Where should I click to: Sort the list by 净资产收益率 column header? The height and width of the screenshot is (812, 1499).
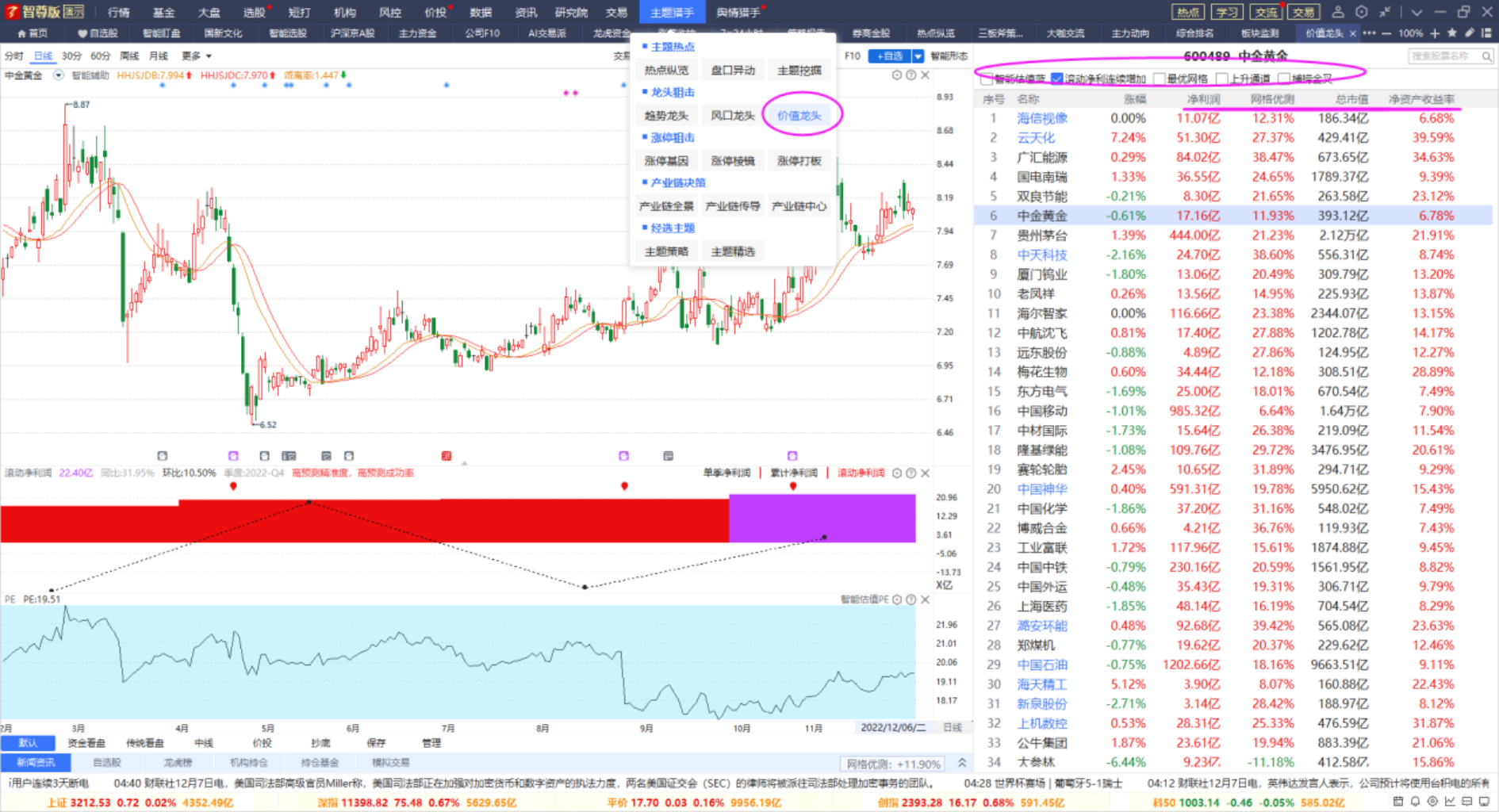pyautogui.click(x=1421, y=99)
